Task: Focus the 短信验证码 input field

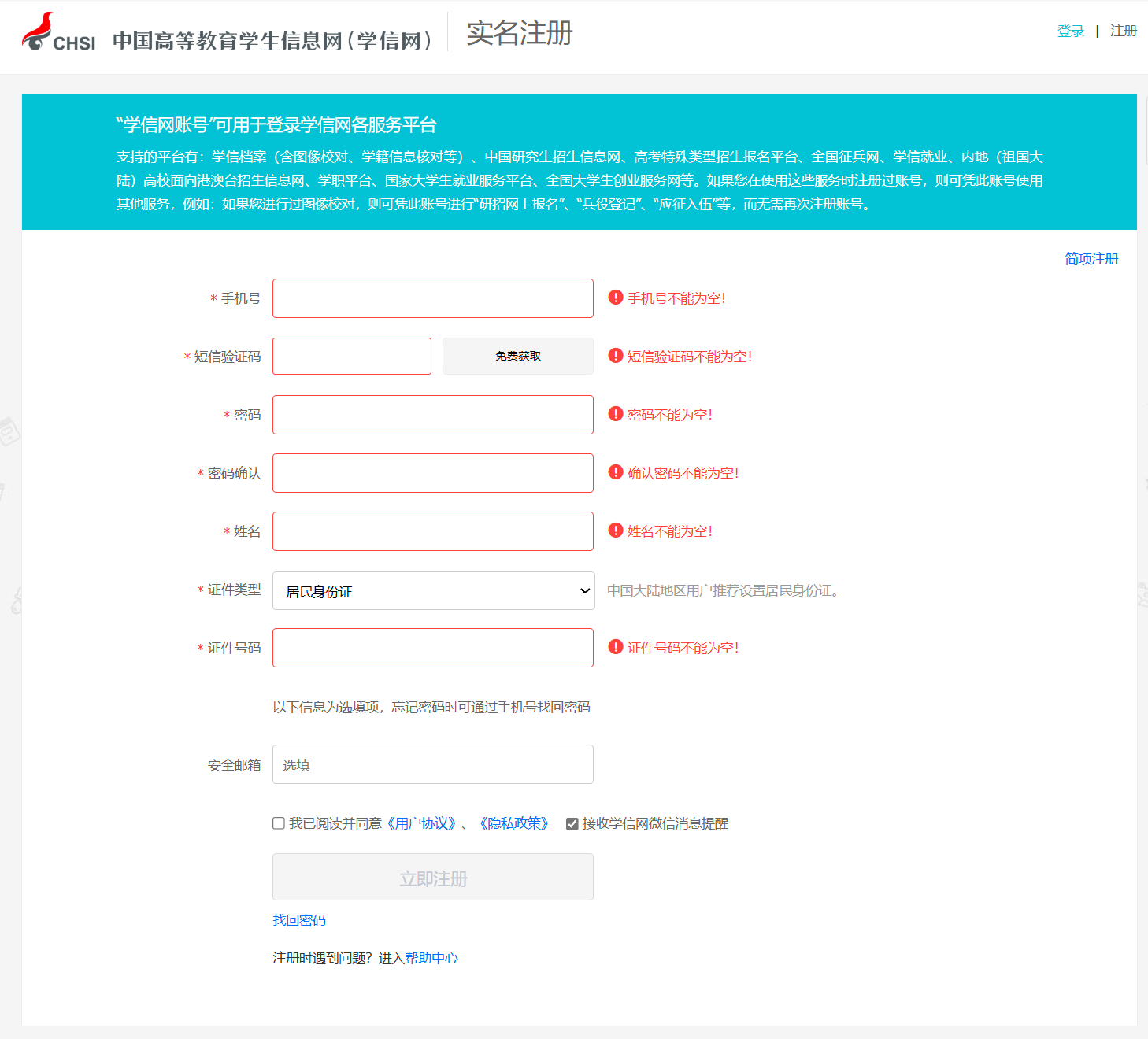Action: (x=352, y=356)
